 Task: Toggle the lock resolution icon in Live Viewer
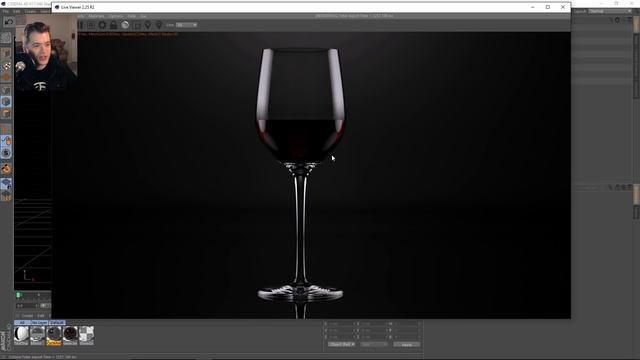click(x=113, y=25)
